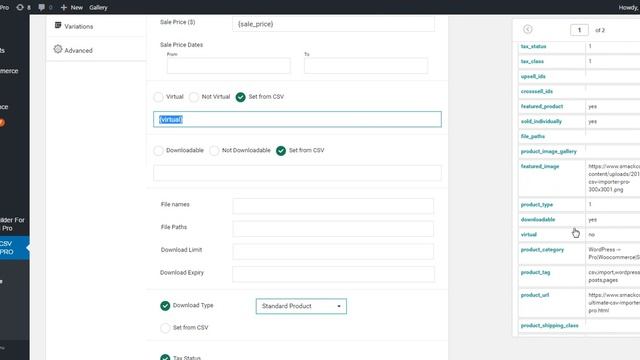640x360 pixels.
Task: Select the Virtual radio option
Action: 158,97
